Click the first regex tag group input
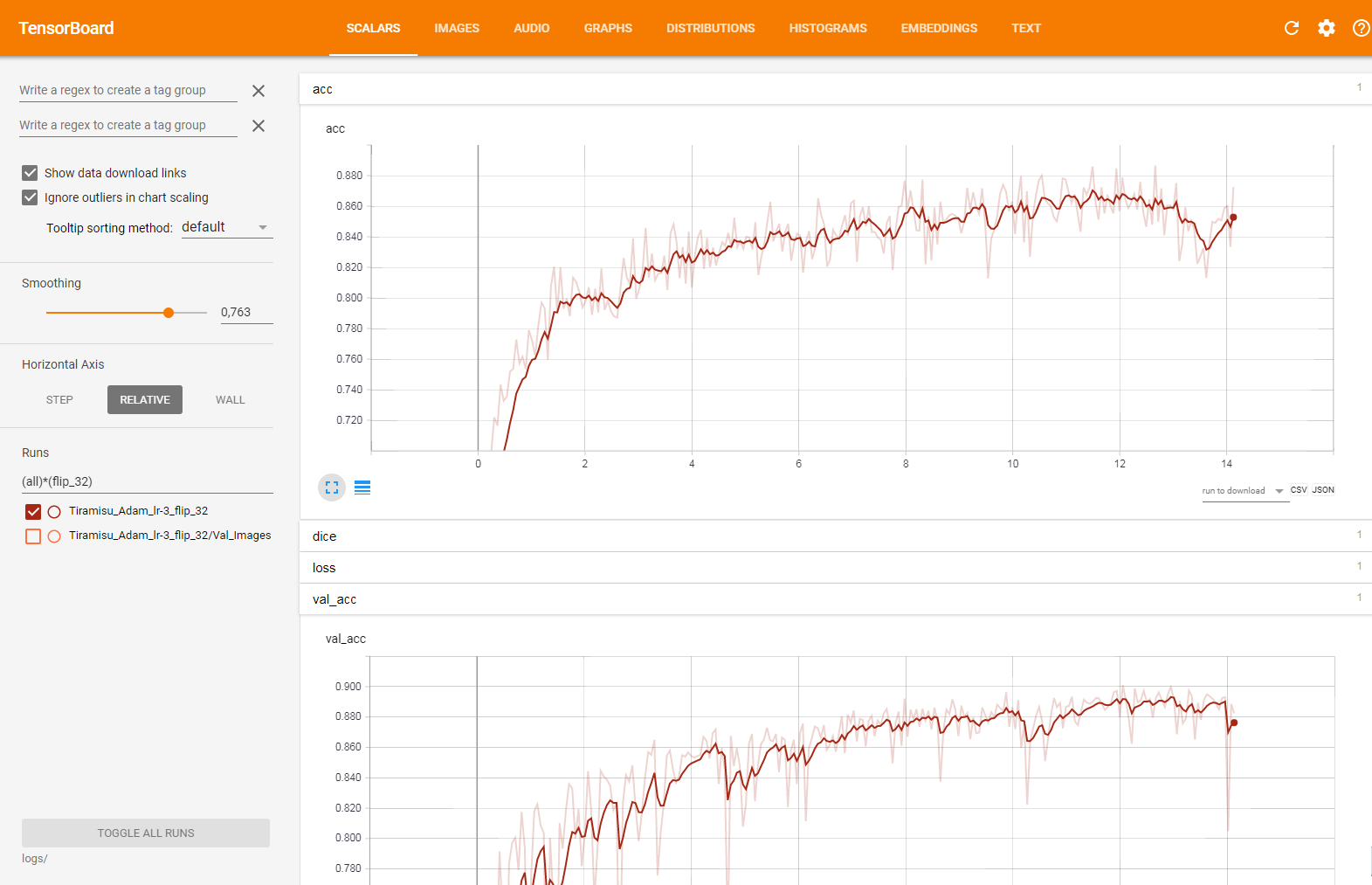 click(x=128, y=90)
